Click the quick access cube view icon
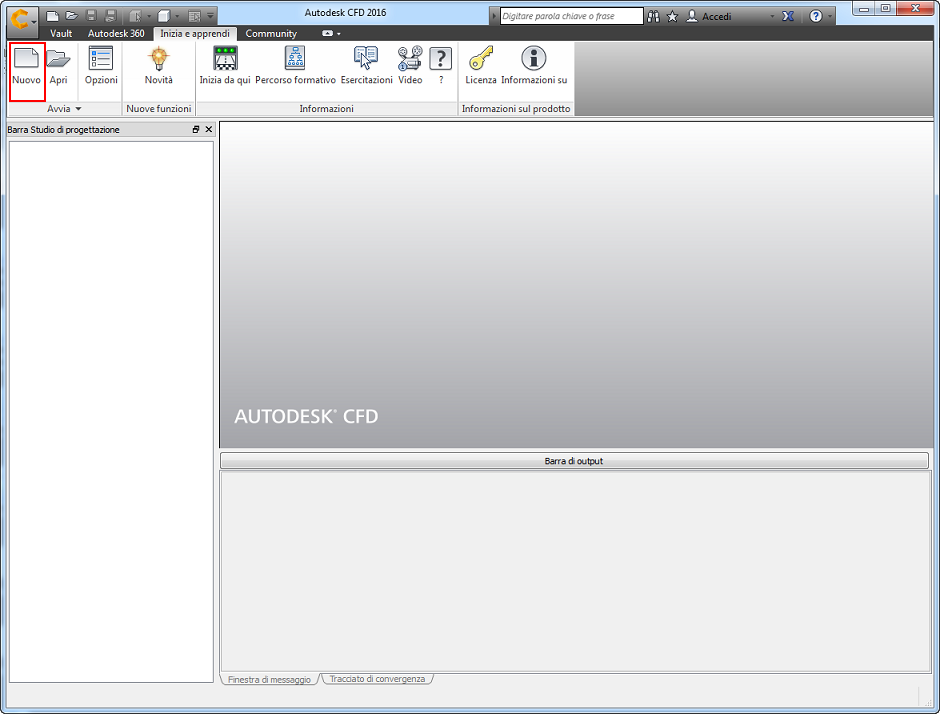 164,16
